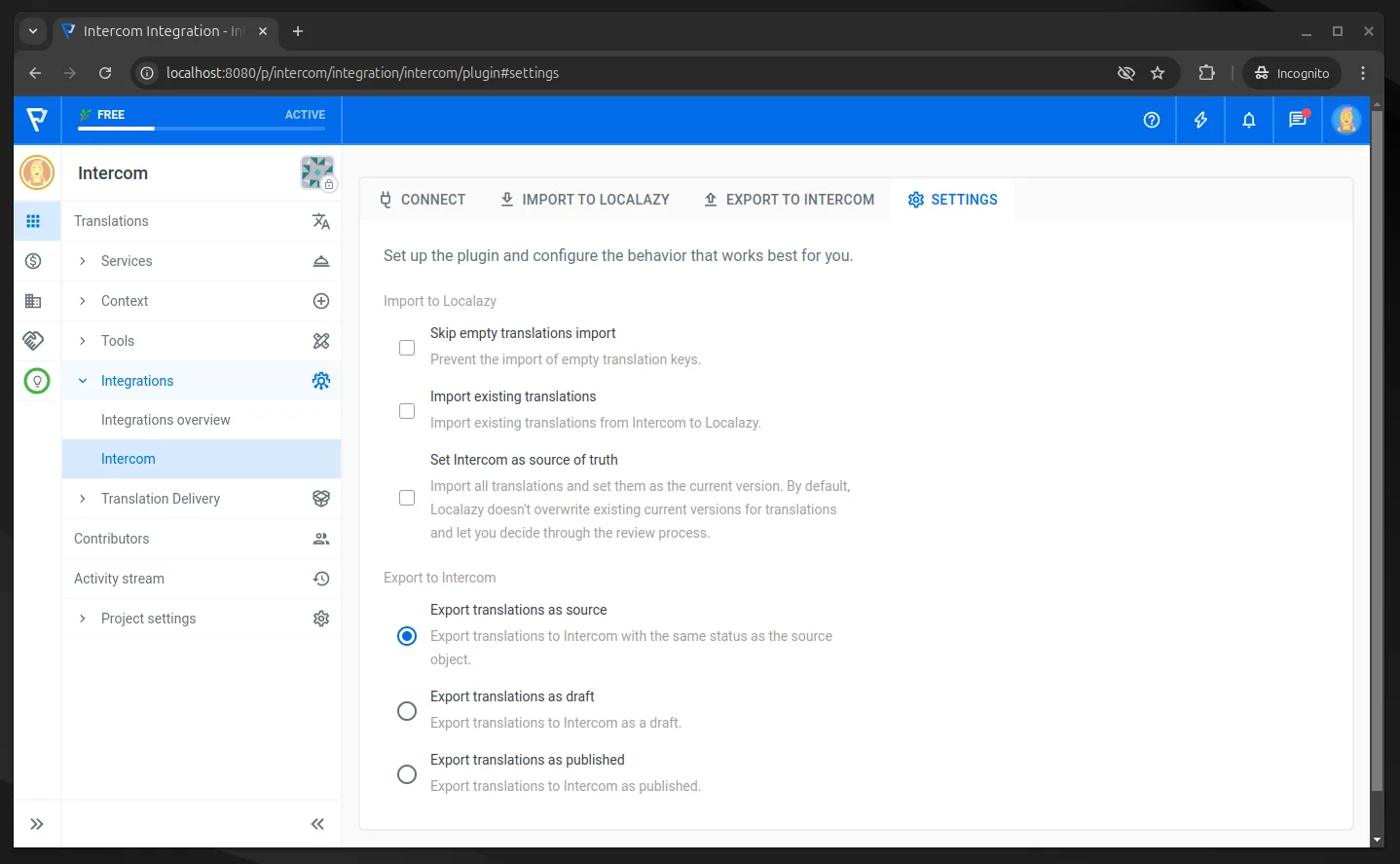Click the projects grid icon in sidebar

pos(33,221)
